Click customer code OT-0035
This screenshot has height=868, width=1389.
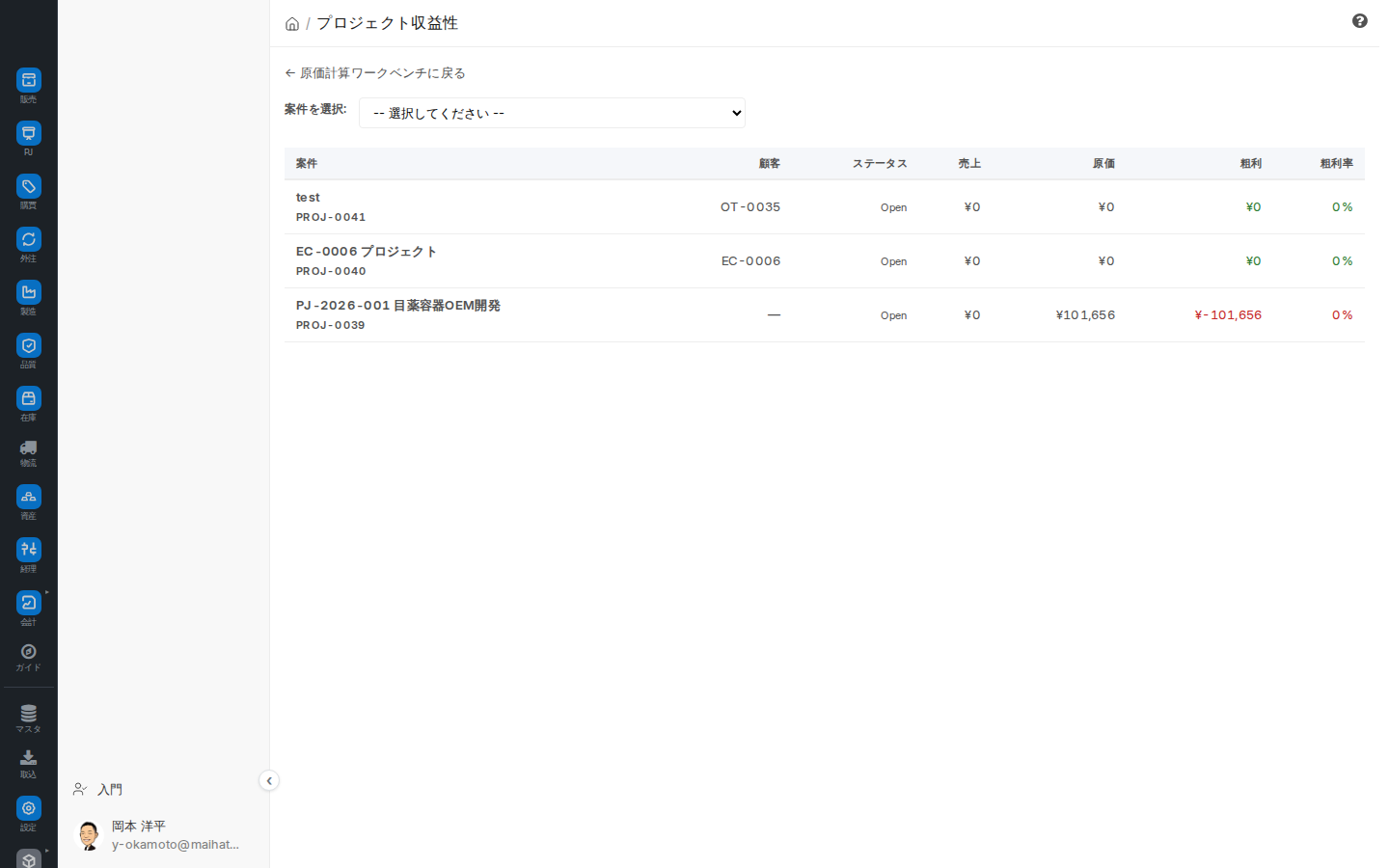(x=750, y=207)
